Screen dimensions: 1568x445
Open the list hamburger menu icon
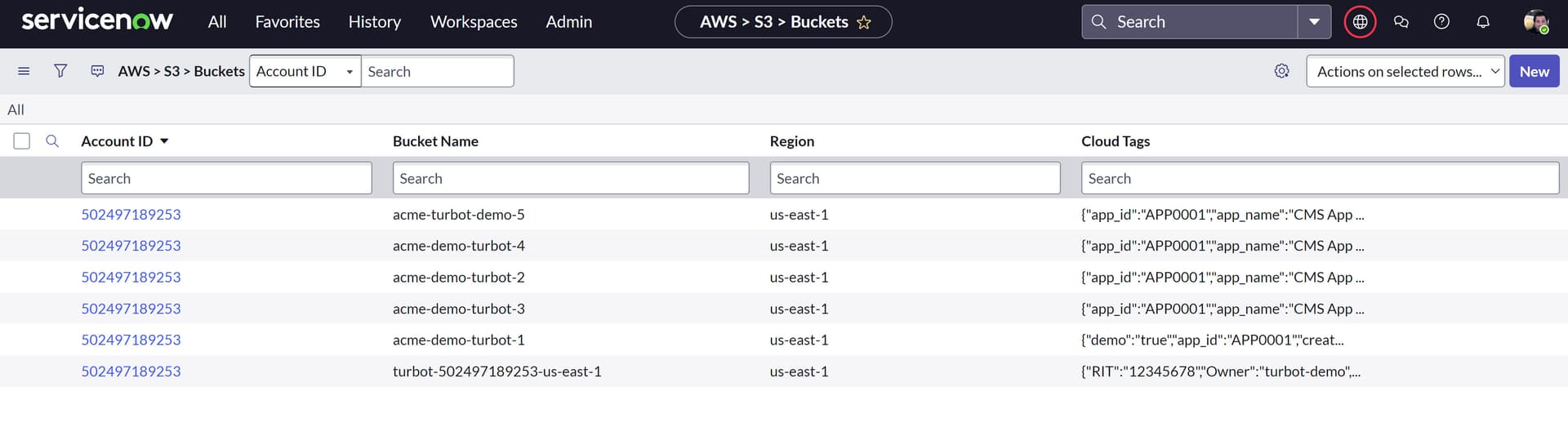[24, 71]
